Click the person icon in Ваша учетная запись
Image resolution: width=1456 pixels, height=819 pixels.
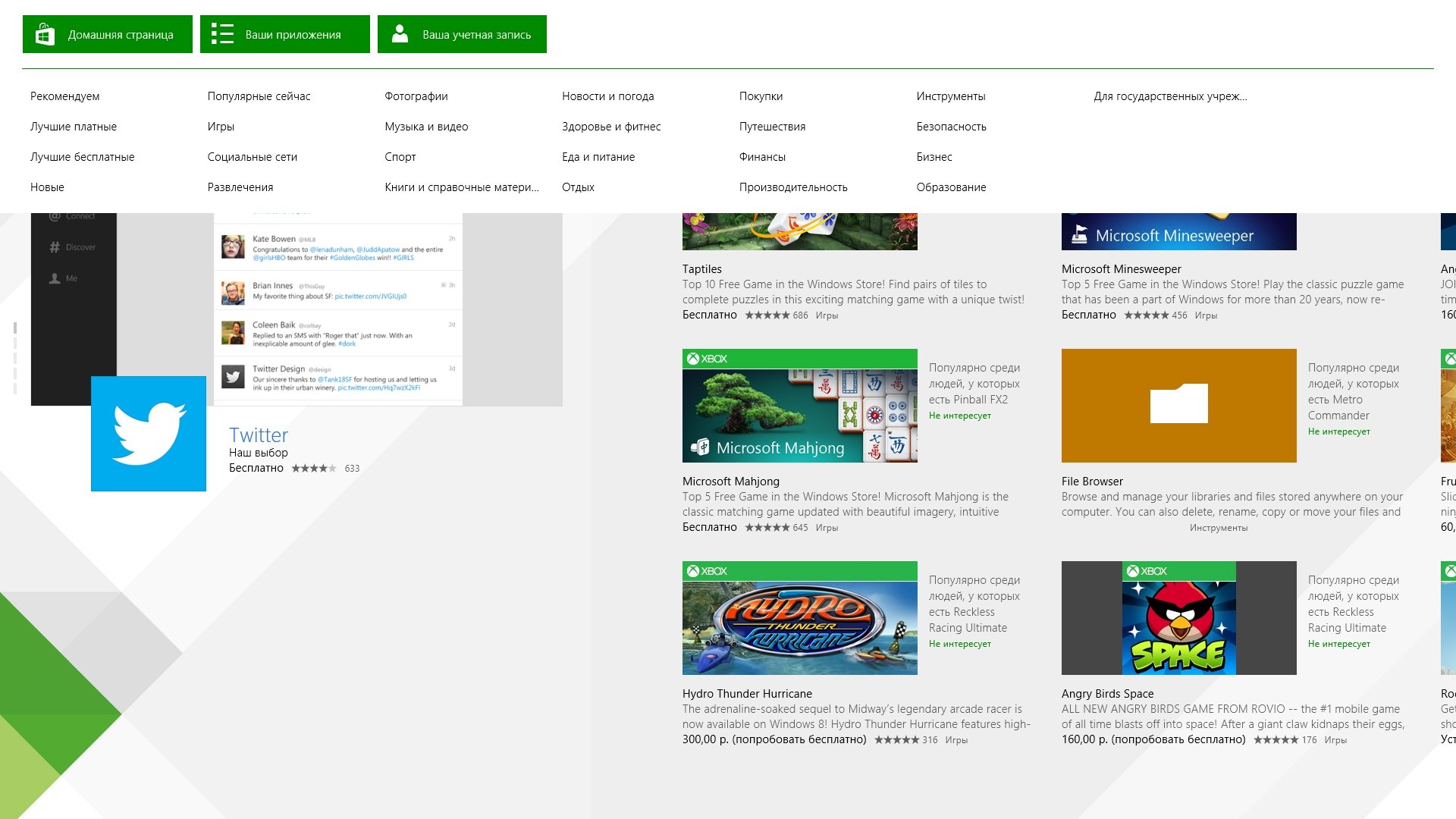pyautogui.click(x=400, y=33)
